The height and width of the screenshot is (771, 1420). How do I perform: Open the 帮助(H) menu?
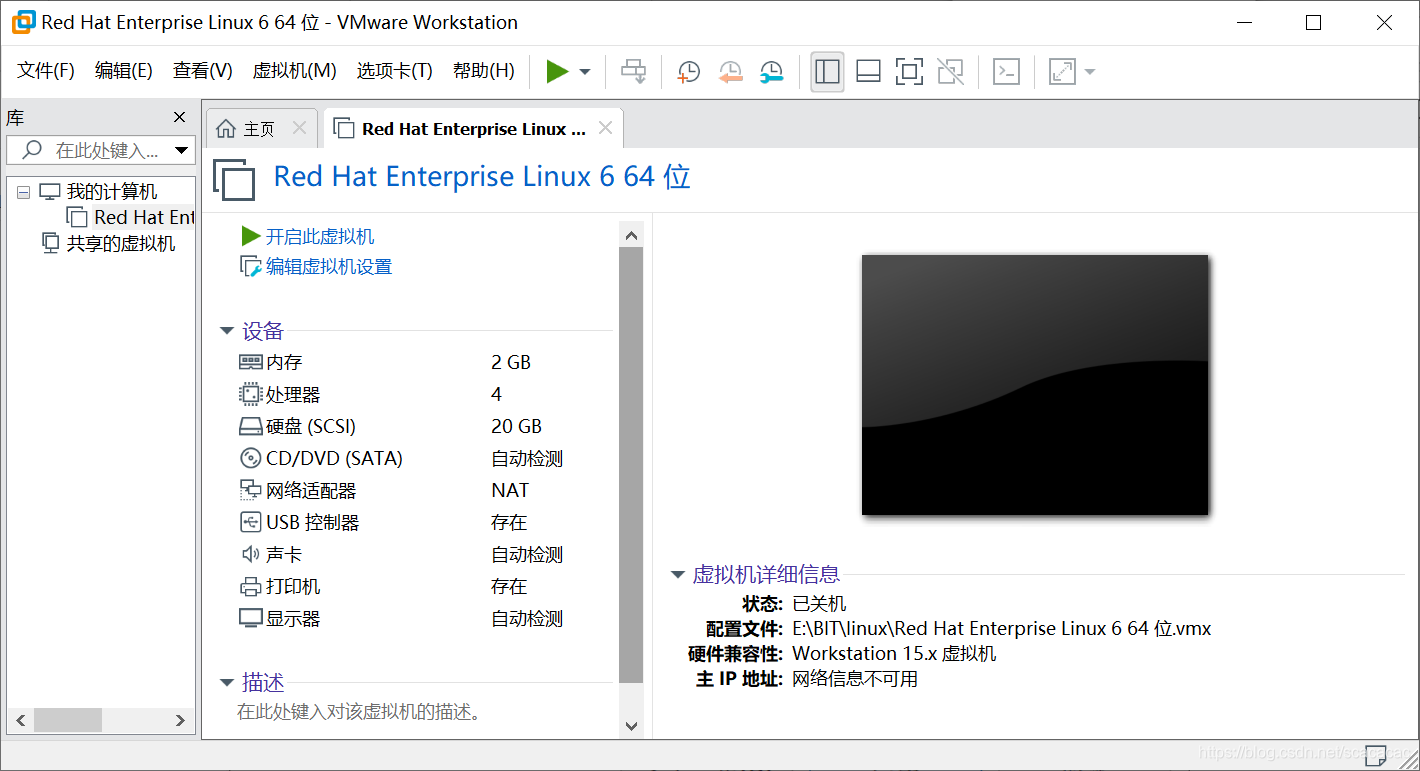pos(483,70)
